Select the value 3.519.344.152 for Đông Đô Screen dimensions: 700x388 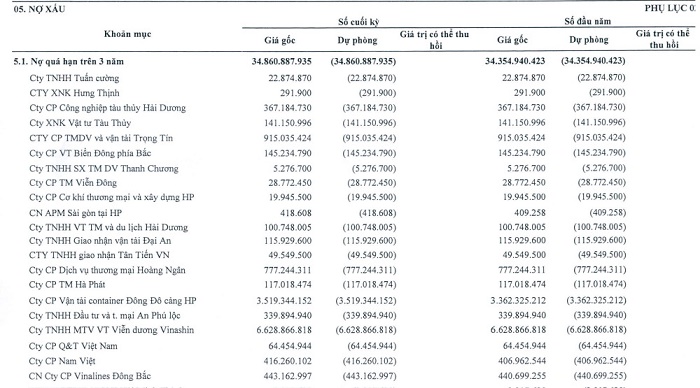(284, 300)
